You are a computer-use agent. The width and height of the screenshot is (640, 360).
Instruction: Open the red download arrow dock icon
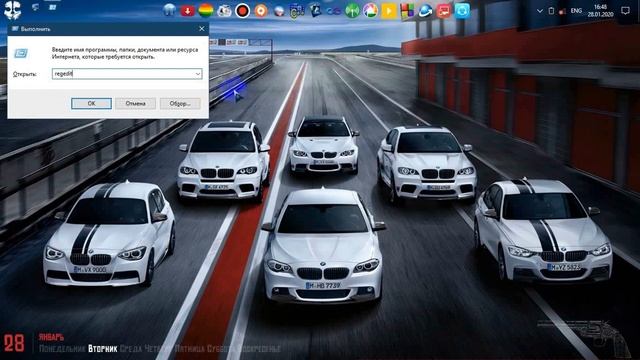click(x=187, y=11)
